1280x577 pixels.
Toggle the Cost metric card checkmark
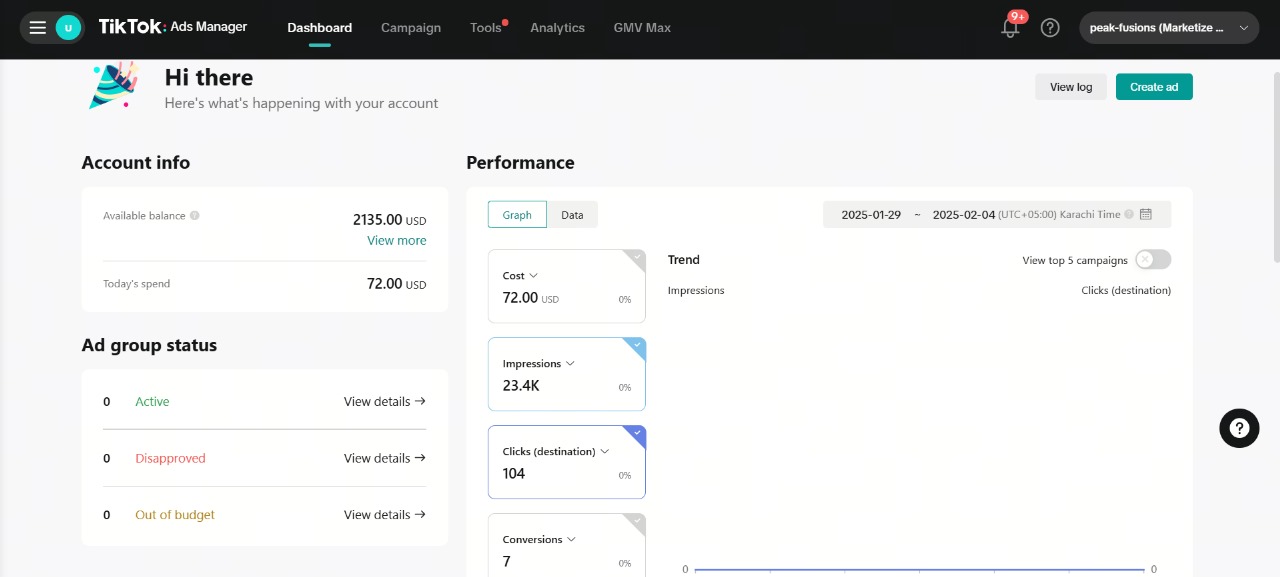tap(637, 258)
